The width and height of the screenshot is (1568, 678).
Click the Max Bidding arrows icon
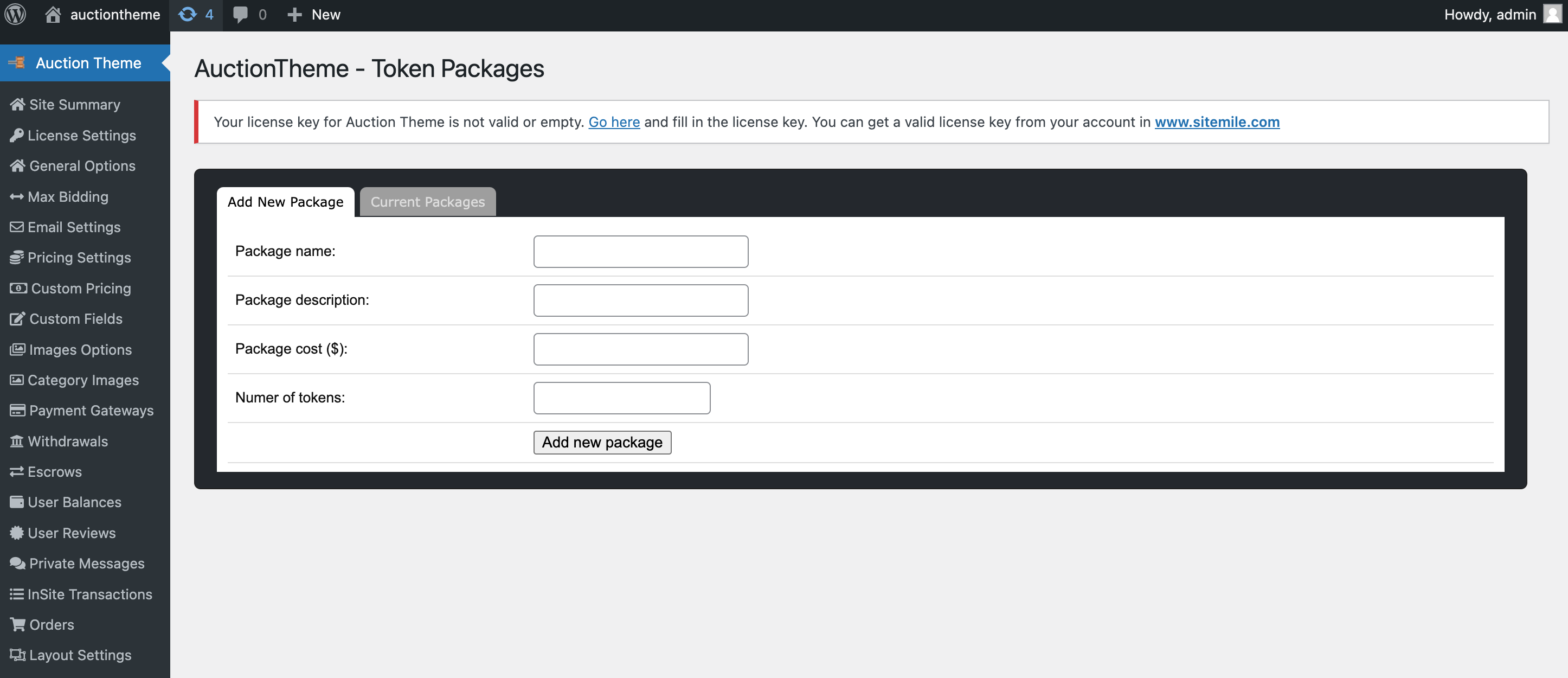[16, 197]
